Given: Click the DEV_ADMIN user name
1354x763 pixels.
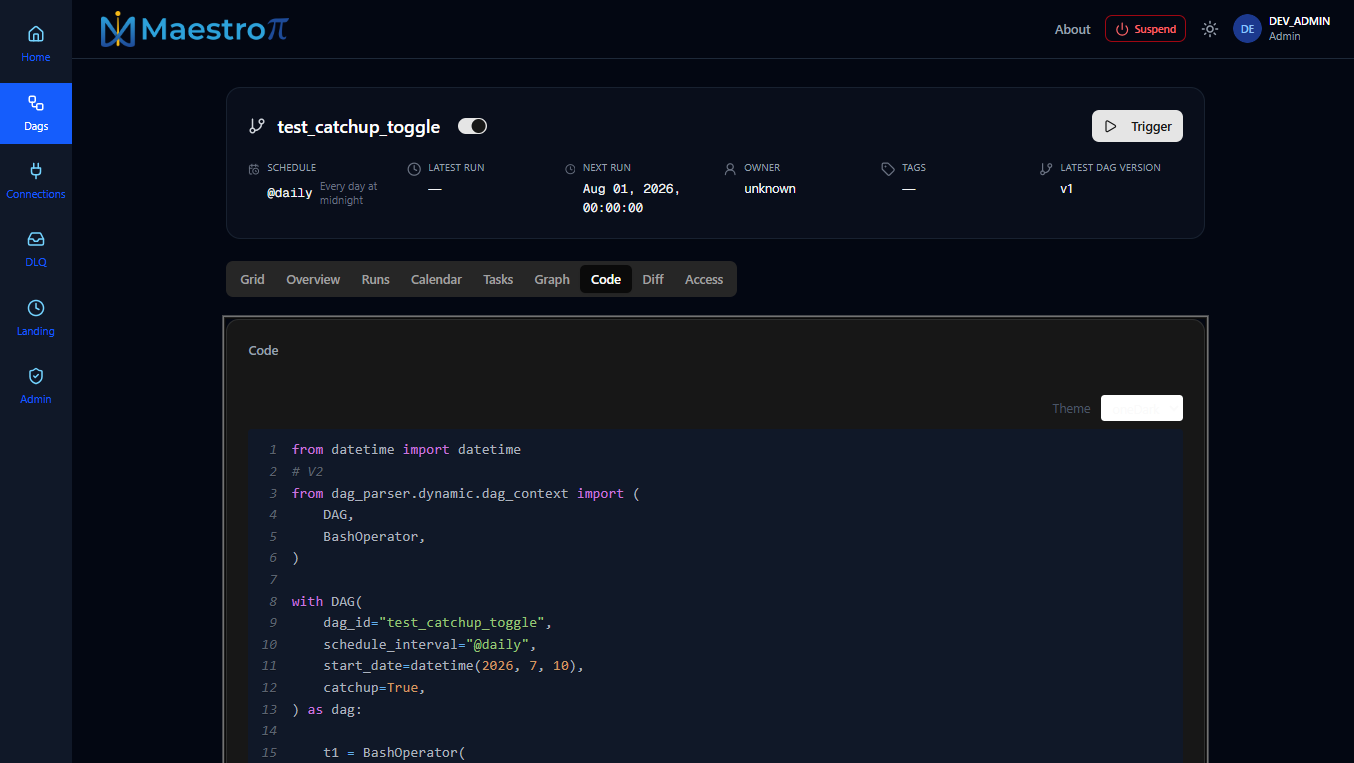Looking at the screenshot, I should tap(1299, 21).
